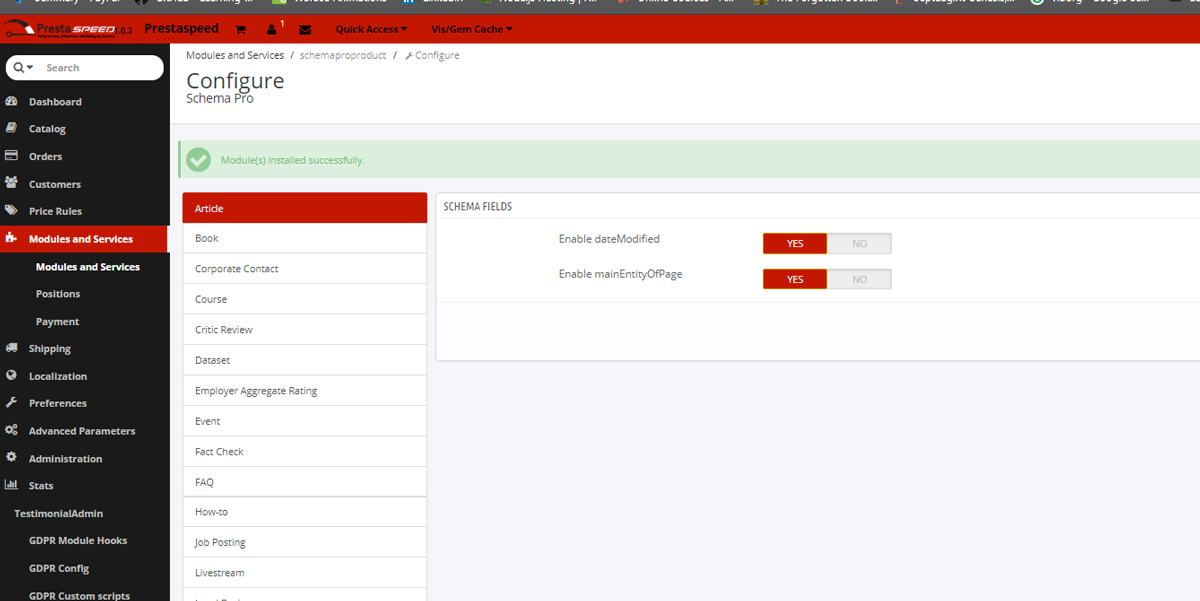Click the Advanced Parameters cogs icon
Image resolution: width=1200 pixels, height=601 pixels.
[x=11, y=430]
